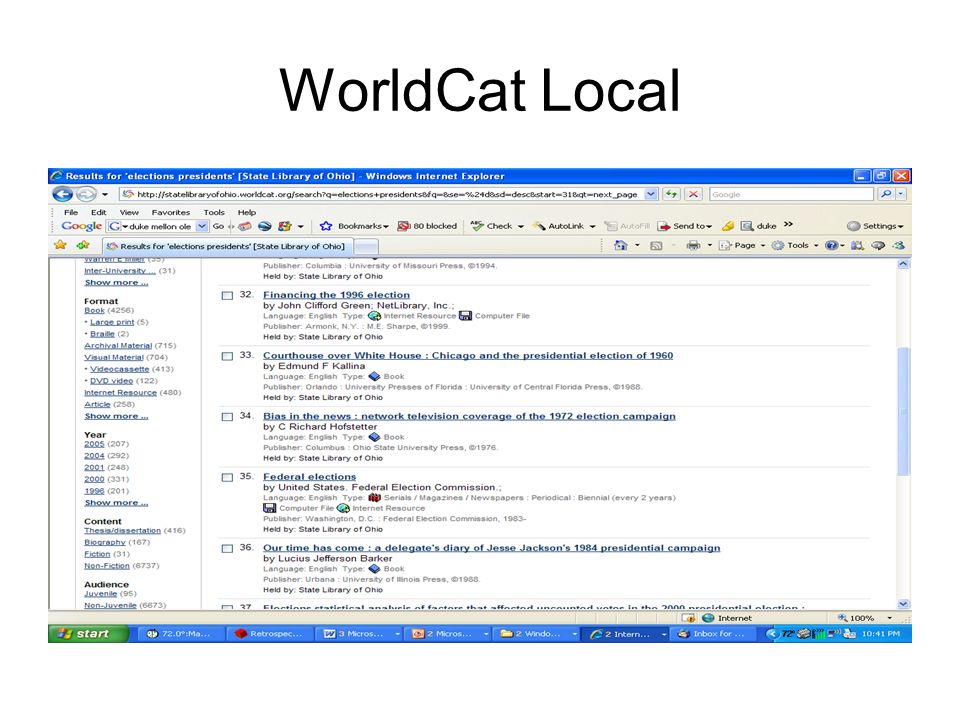Open the 'Federal elections' result link
Screen dimensions: 960x720
(x=310, y=477)
